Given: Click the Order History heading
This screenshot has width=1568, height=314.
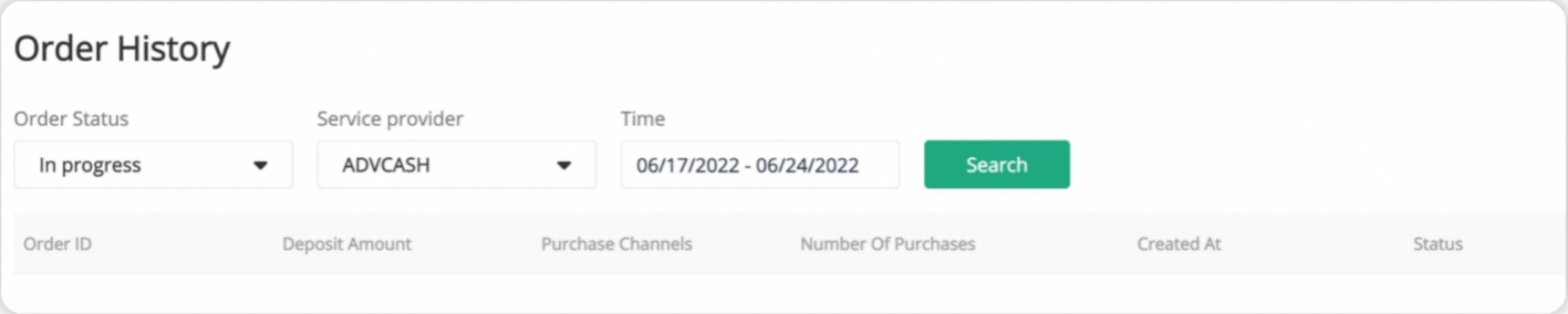Looking at the screenshot, I should point(122,49).
